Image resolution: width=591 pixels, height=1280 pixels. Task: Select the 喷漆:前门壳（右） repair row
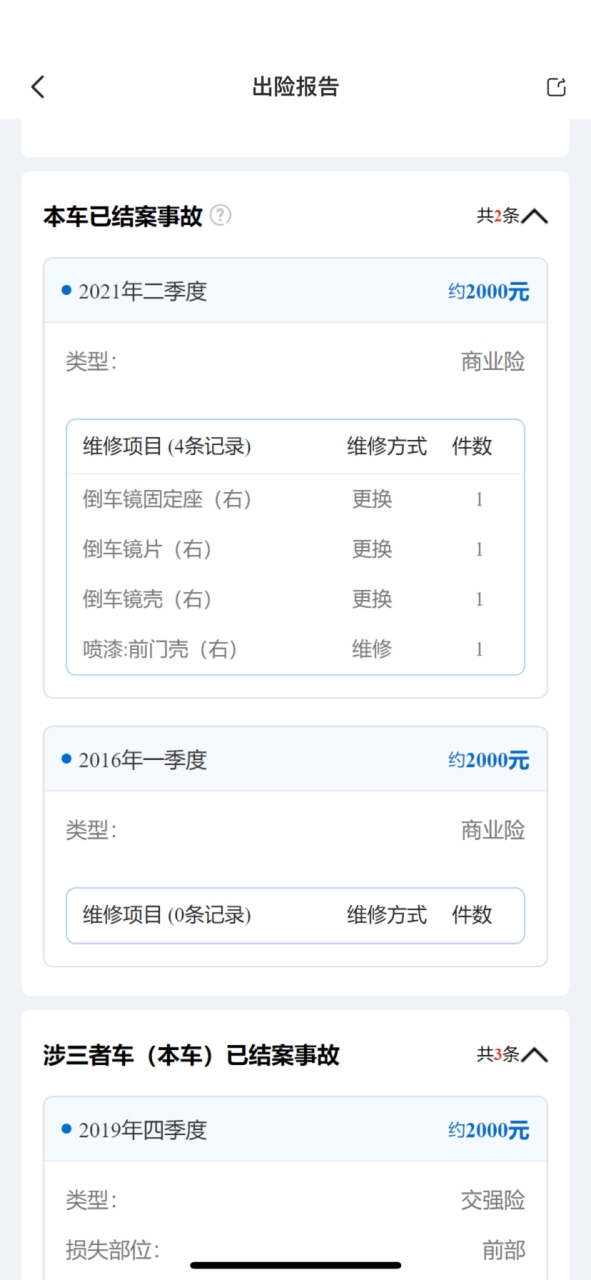tap(295, 649)
